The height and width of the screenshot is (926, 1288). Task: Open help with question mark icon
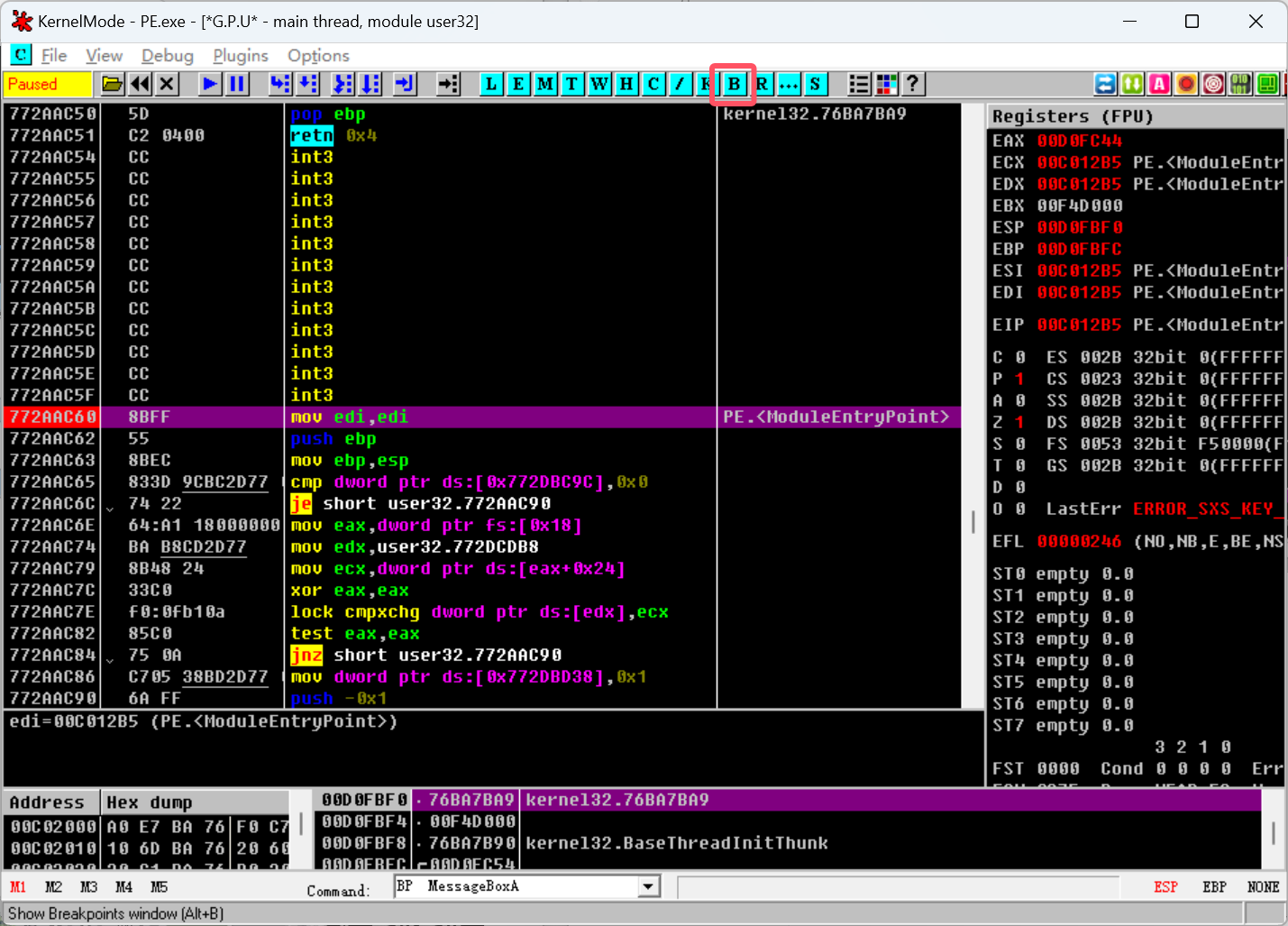[913, 84]
